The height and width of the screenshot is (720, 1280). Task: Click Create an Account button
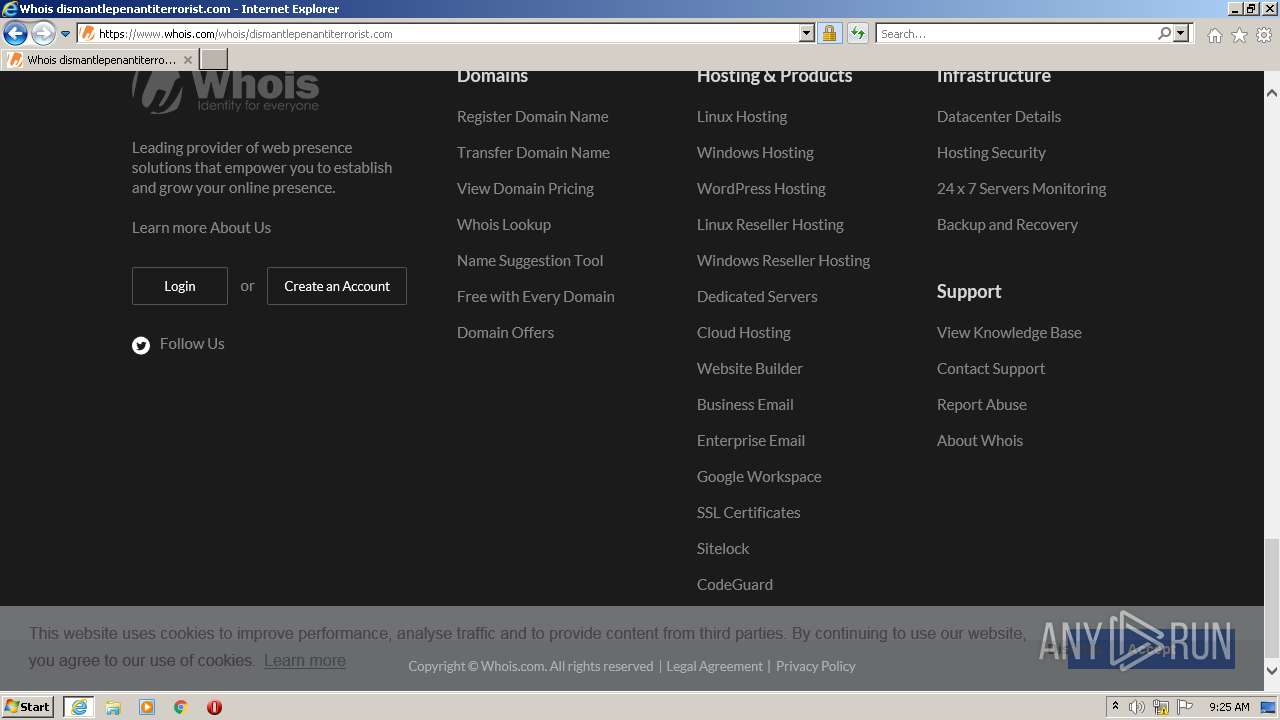click(x=337, y=286)
